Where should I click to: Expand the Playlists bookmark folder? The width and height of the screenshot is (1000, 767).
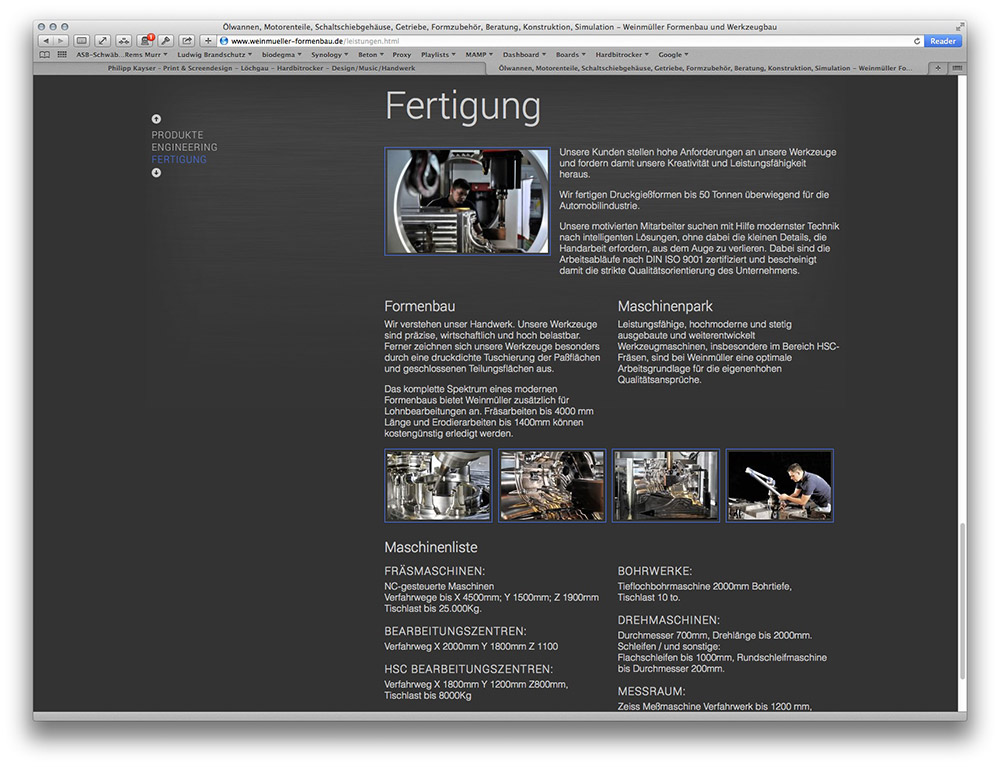pyautogui.click(x=438, y=55)
